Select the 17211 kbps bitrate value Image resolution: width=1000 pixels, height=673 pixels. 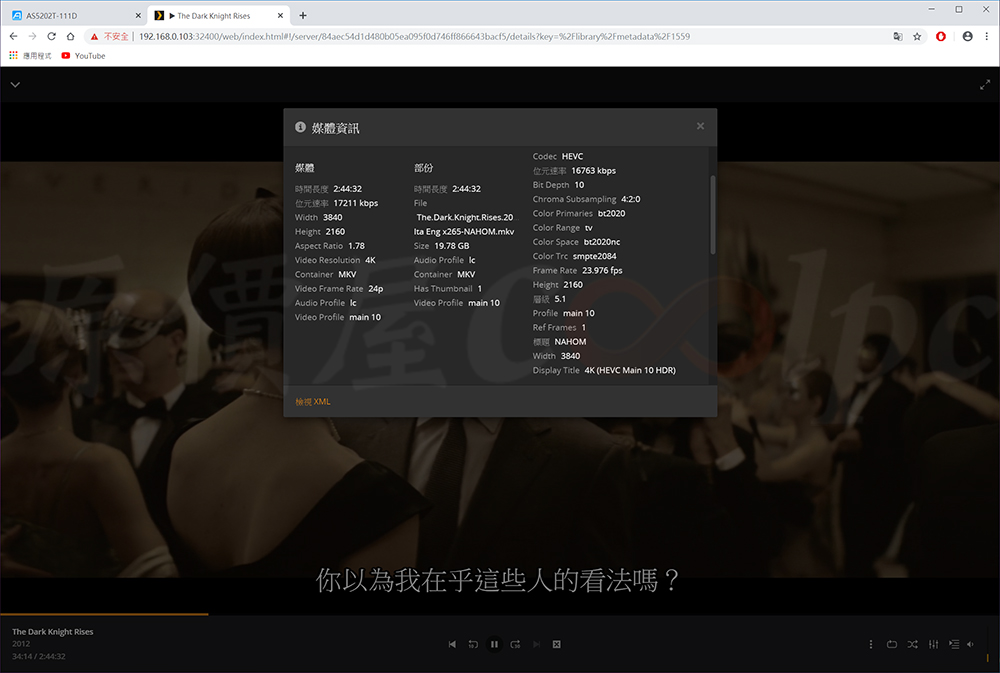click(356, 203)
